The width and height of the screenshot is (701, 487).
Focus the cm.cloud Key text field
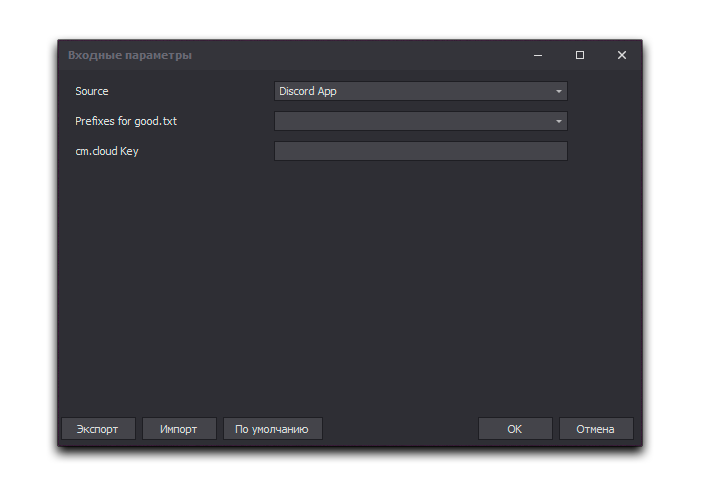tap(420, 151)
